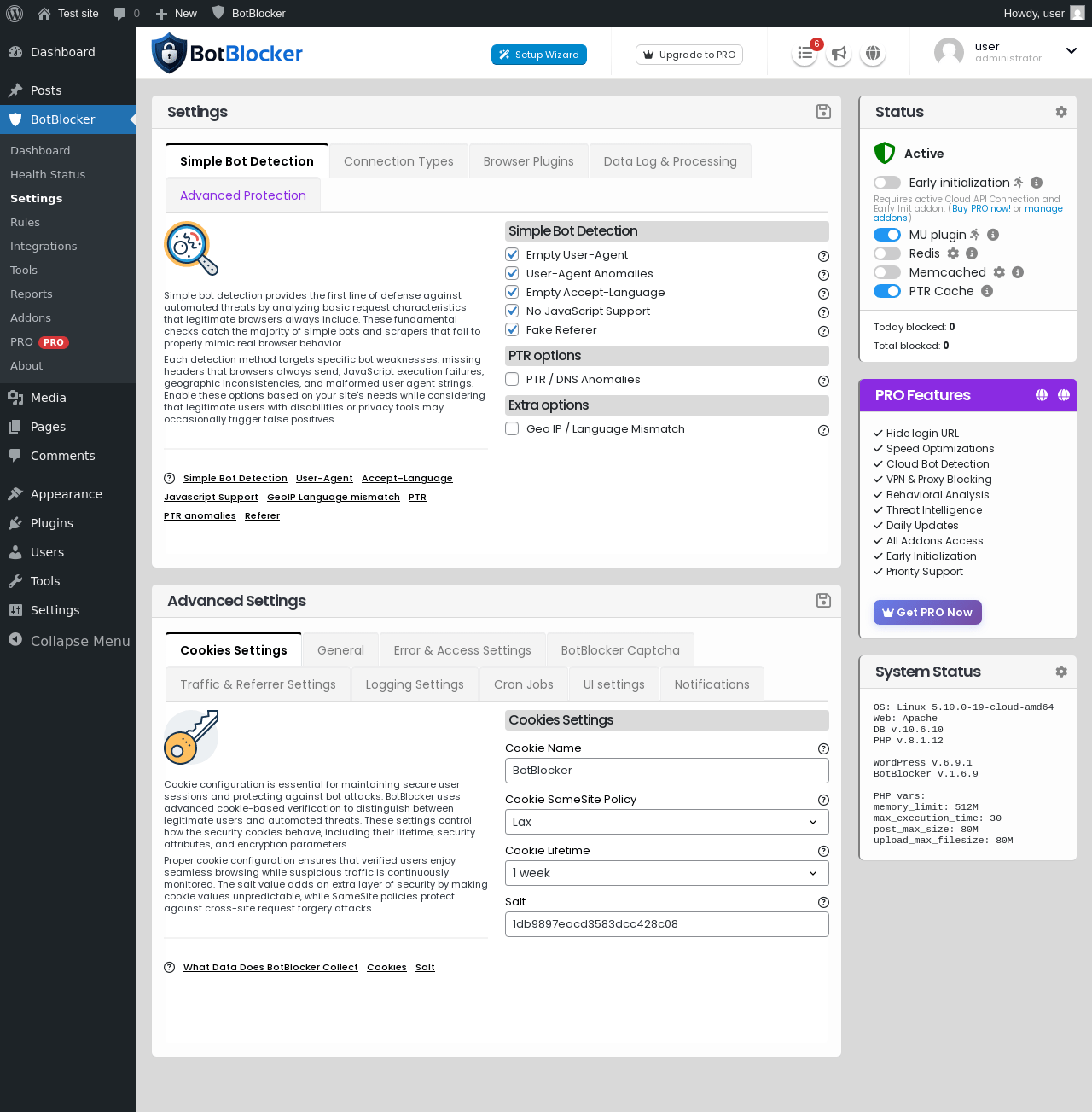Image resolution: width=1092 pixels, height=1112 pixels.
Task: Switch to Browser Plugins tab
Action: point(529,161)
